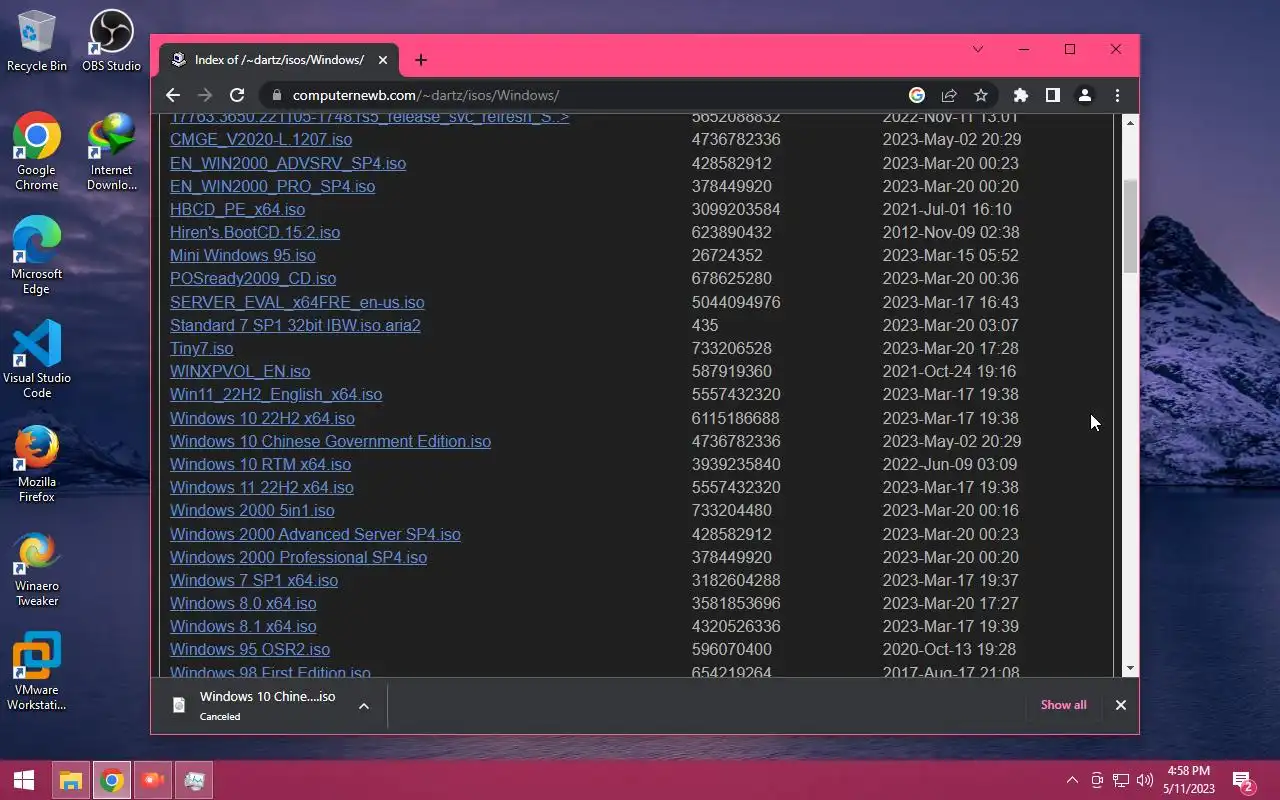Launch OBS Studio desktop shortcut

[x=111, y=42]
